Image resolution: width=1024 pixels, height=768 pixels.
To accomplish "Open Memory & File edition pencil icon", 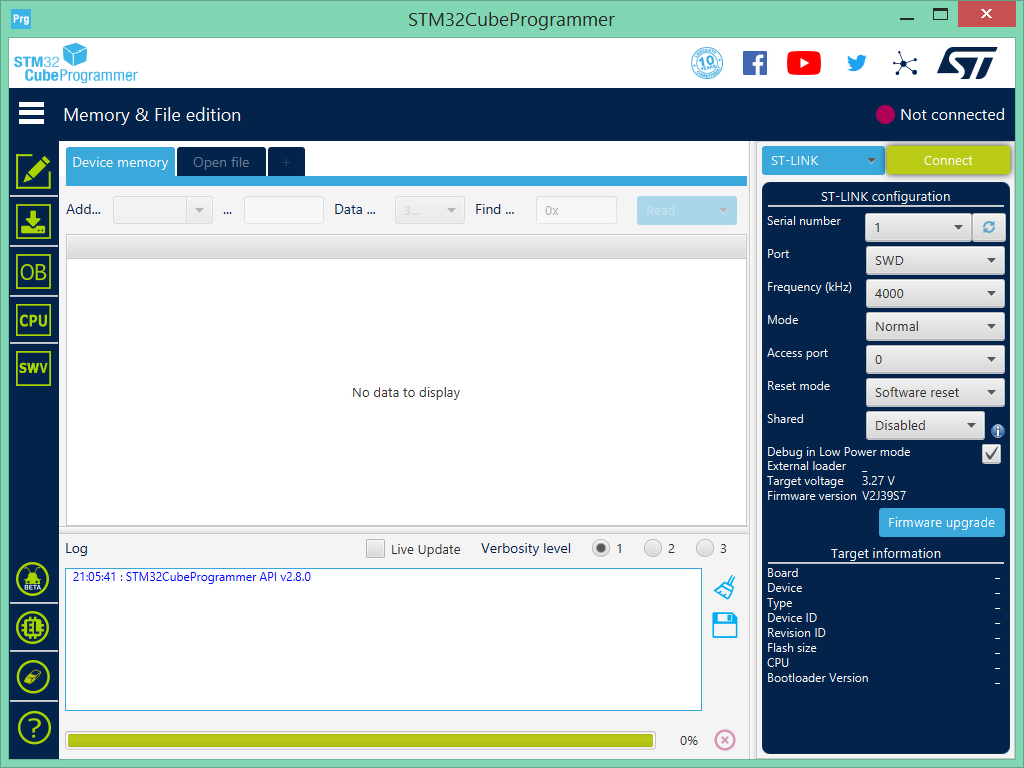I will point(33,172).
